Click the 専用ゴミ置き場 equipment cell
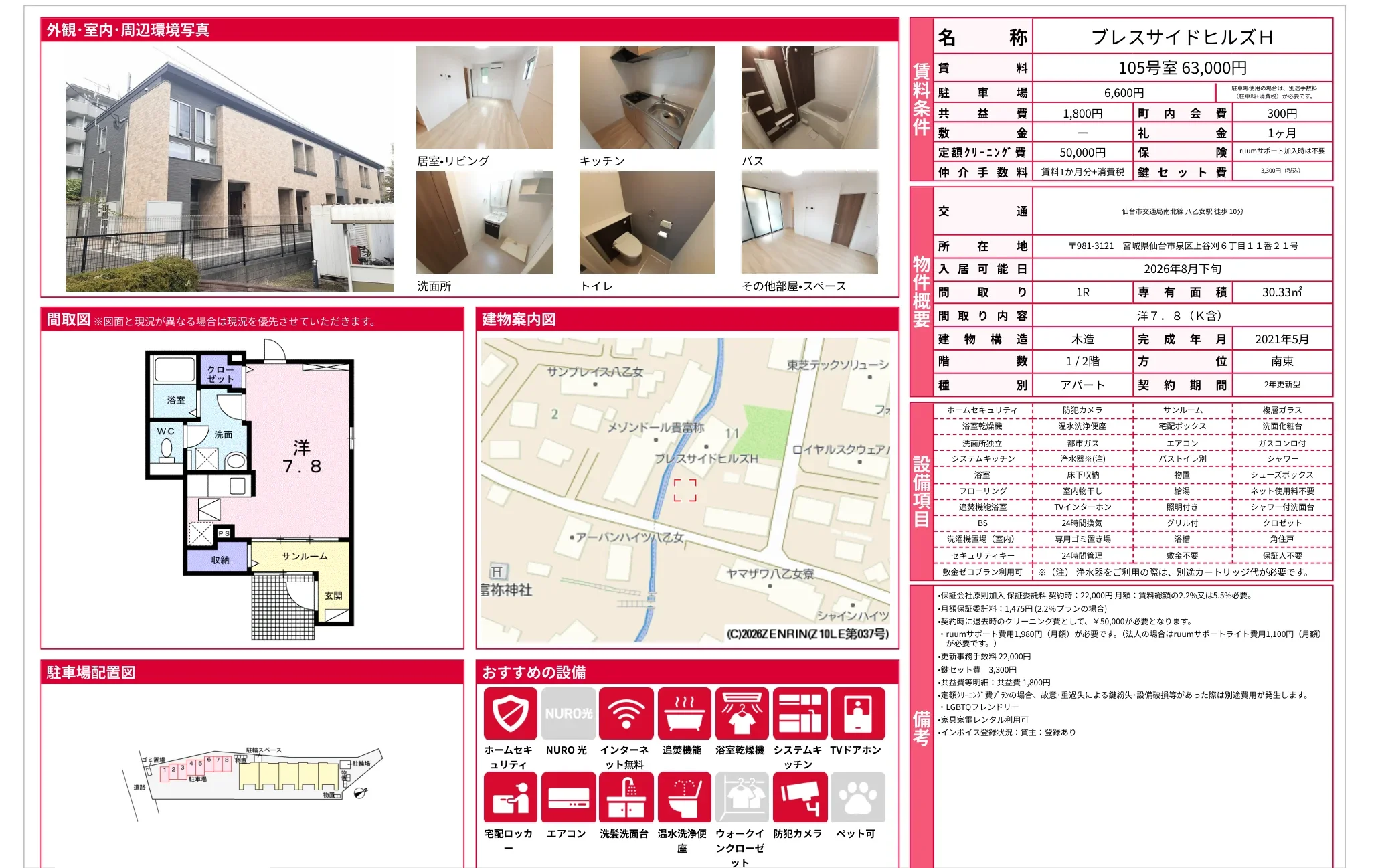The height and width of the screenshot is (868, 1376). tap(1082, 539)
